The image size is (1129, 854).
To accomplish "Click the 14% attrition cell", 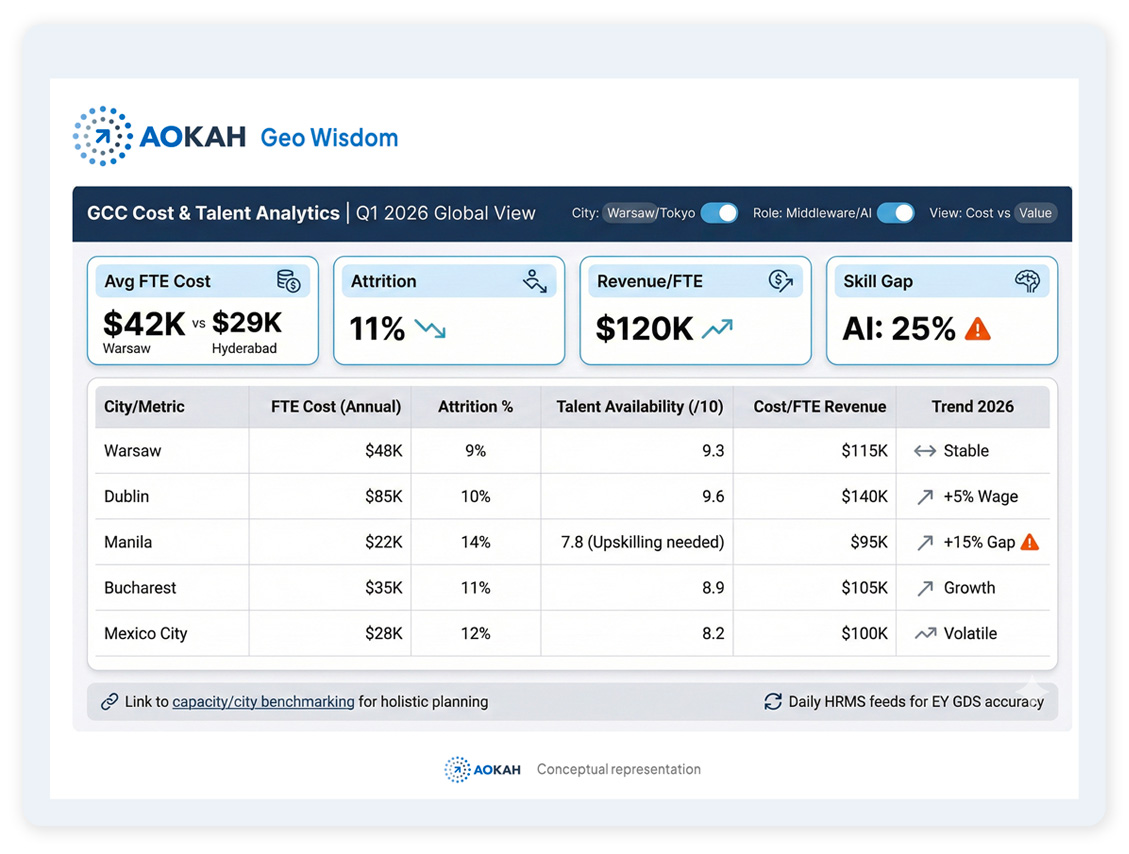I will click(476, 542).
